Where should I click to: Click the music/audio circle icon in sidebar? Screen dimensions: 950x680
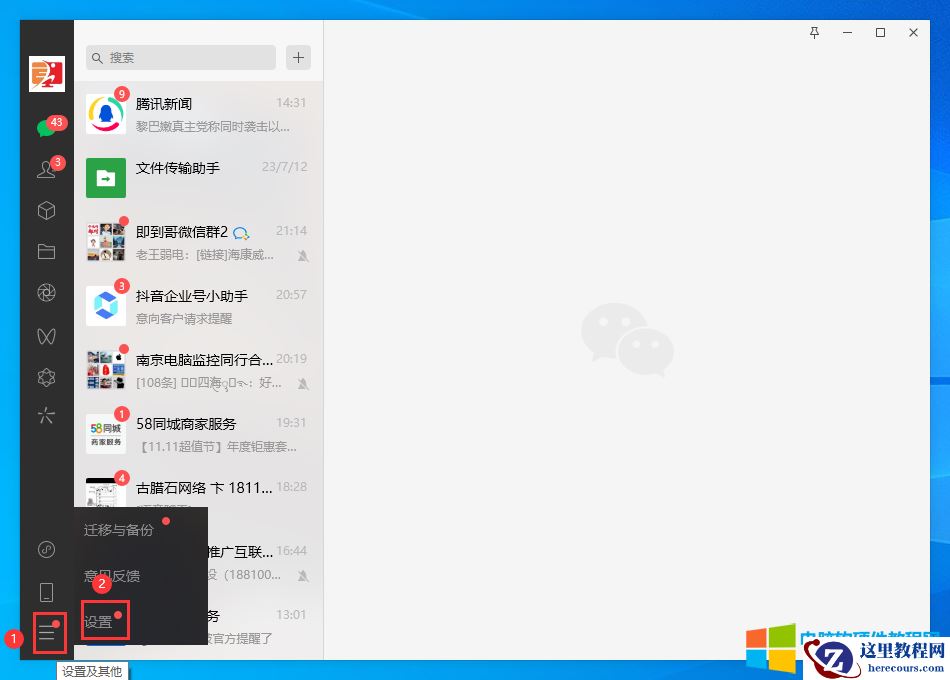click(x=46, y=548)
